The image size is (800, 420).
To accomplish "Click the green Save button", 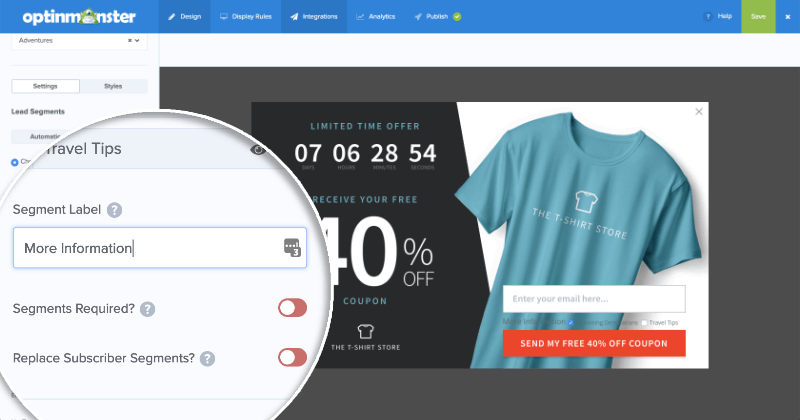I will point(758,16).
